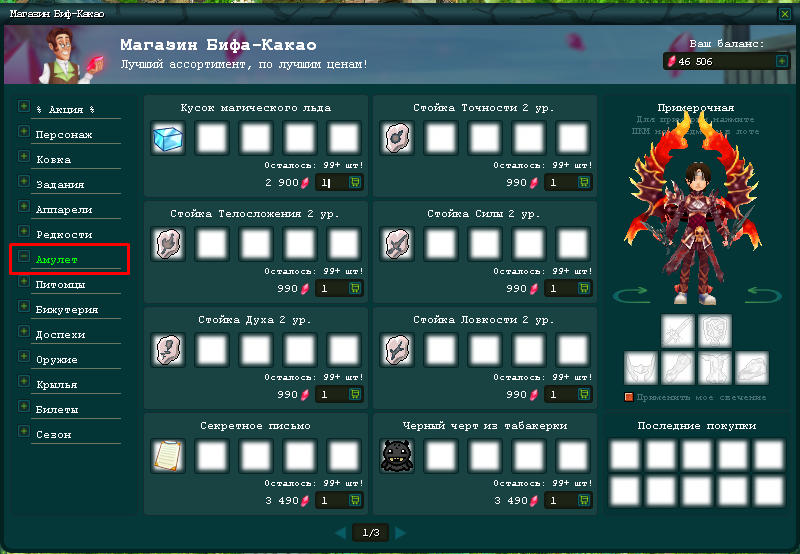The width and height of the screenshot is (800, 554).
Task: Open the Оружие shop category
Action: pos(57,360)
